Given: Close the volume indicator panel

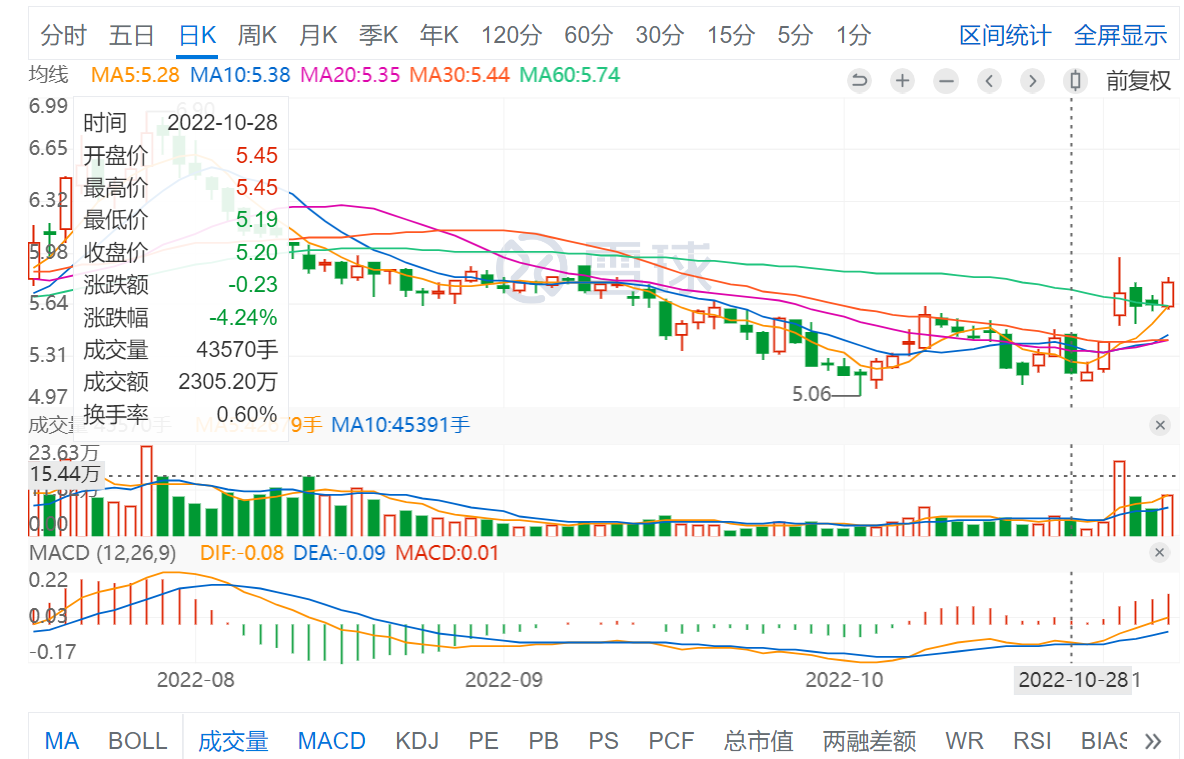Looking at the screenshot, I should pos(1160,425).
